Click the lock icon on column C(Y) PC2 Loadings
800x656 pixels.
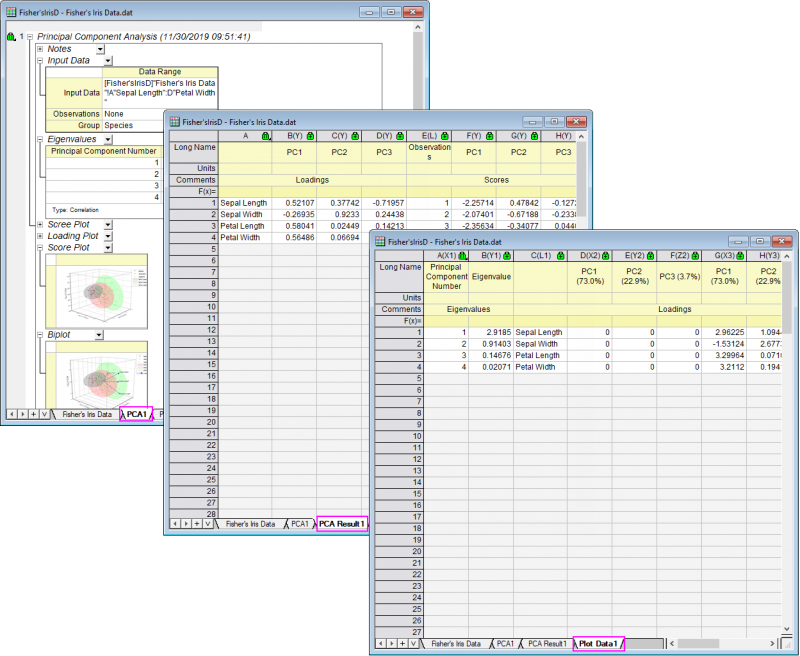click(355, 135)
